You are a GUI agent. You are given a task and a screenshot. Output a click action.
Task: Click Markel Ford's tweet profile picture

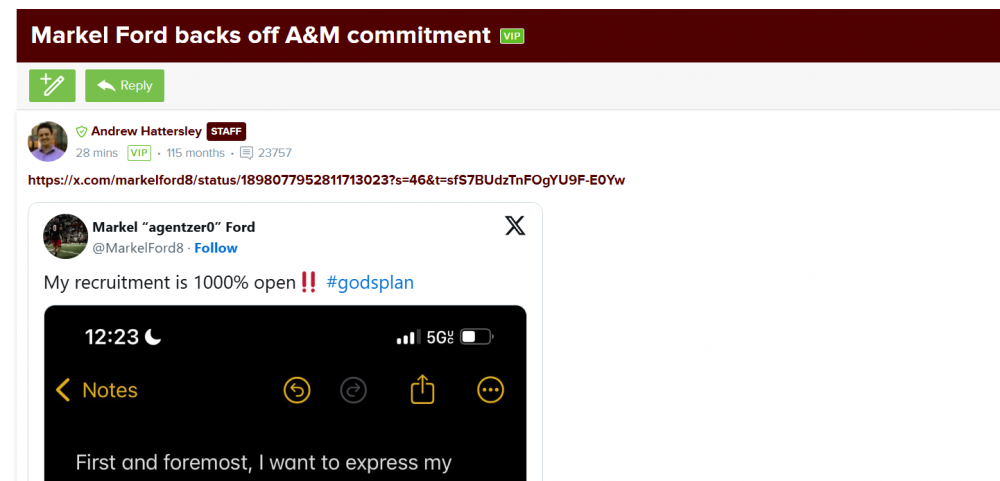point(65,237)
